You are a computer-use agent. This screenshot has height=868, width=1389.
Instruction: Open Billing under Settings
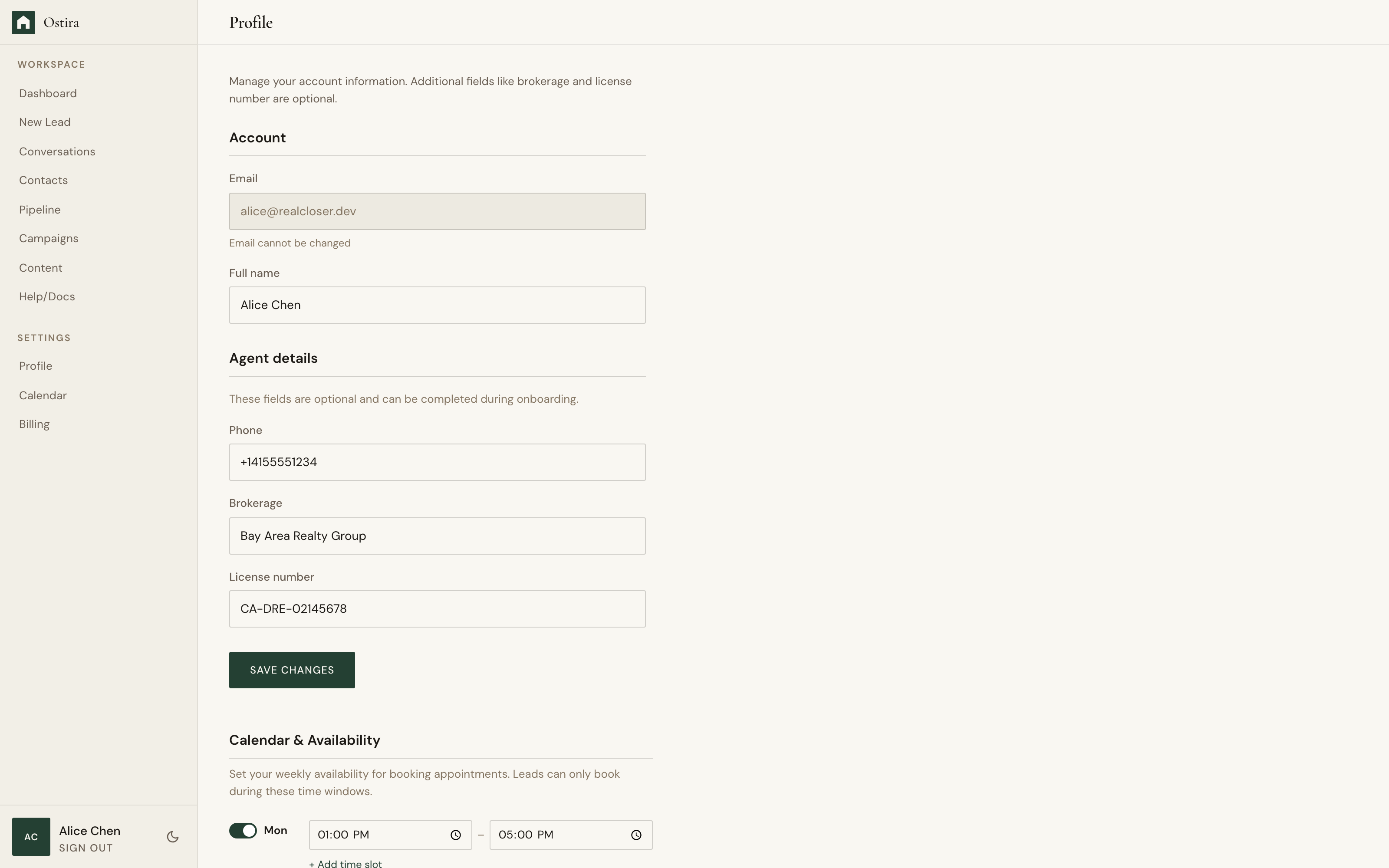pyautogui.click(x=34, y=424)
